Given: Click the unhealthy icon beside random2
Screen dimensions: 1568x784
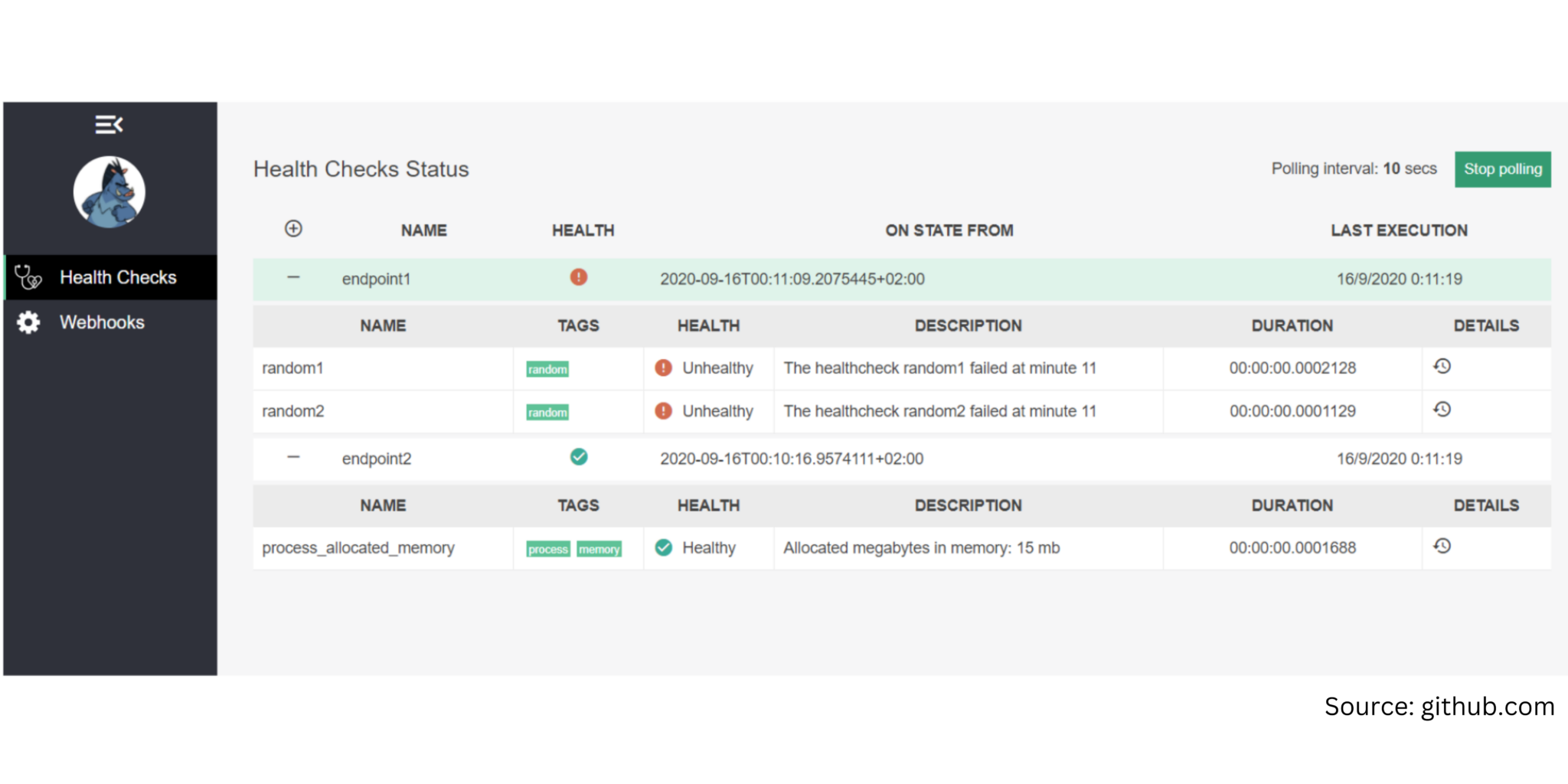Looking at the screenshot, I should (x=661, y=410).
